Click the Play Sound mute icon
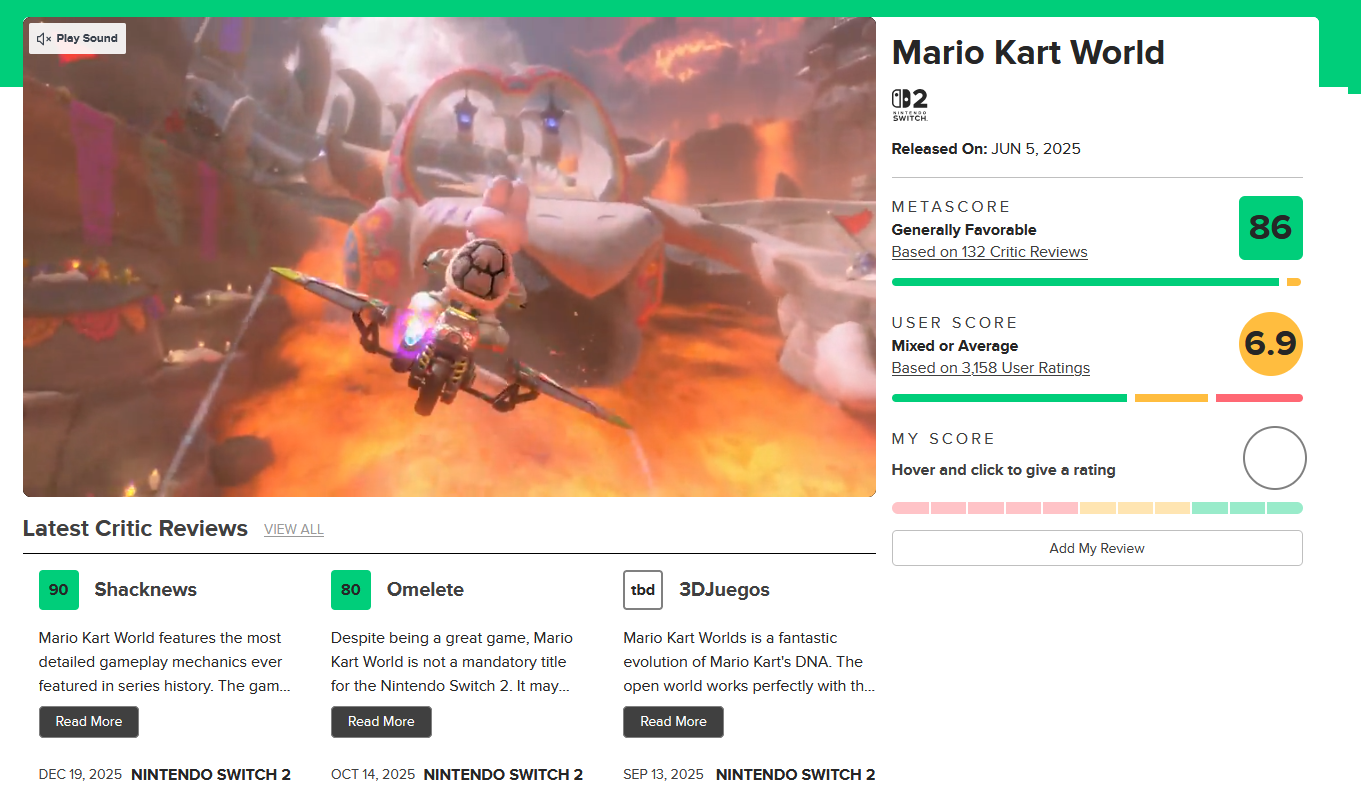Image resolution: width=1361 pixels, height=805 pixels. click(44, 39)
